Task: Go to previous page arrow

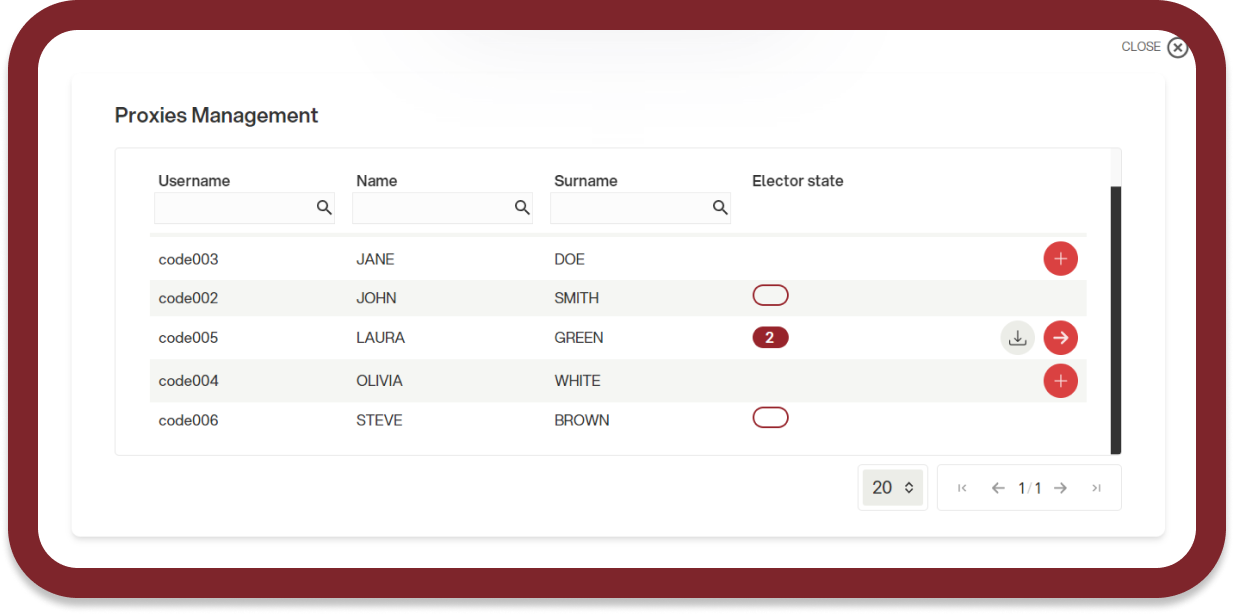Action: [998, 488]
